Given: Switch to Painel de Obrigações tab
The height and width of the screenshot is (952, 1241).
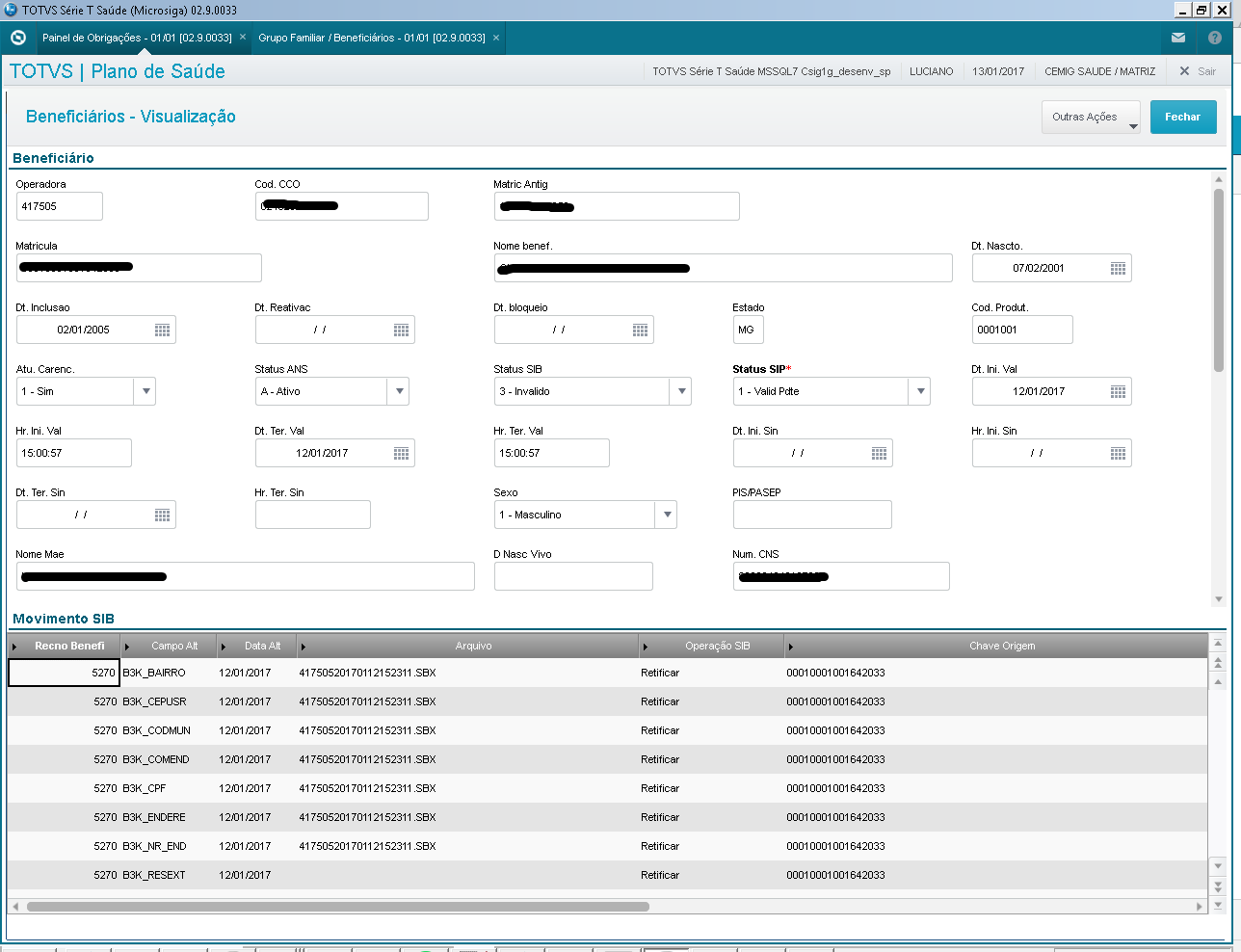Looking at the screenshot, I should [137, 38].
